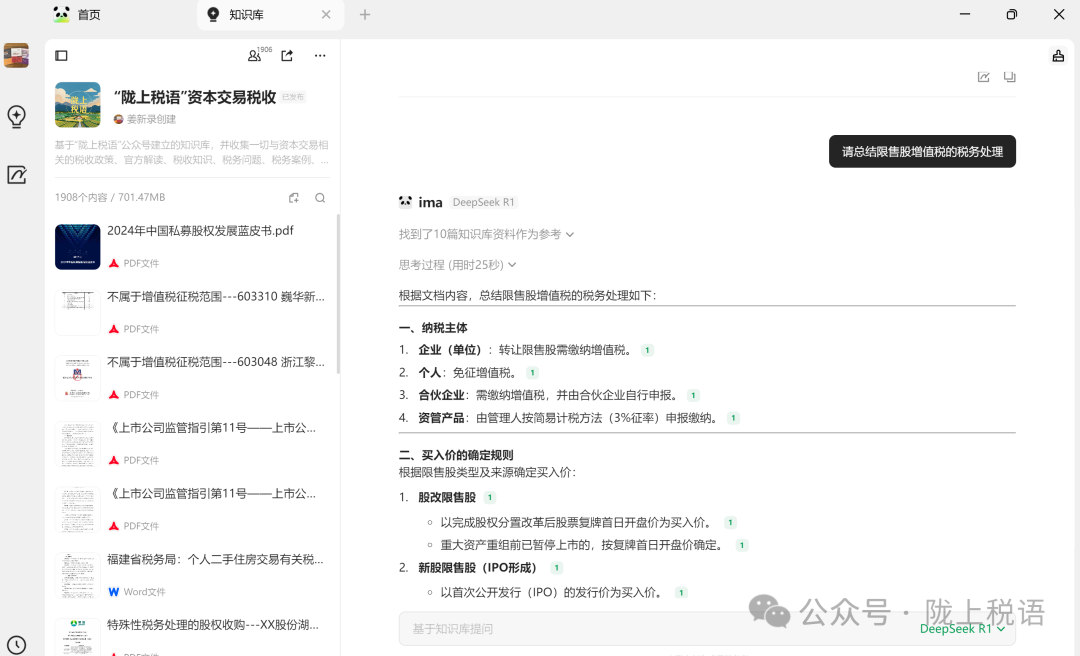Open the notes icon in left sidebar
The width and height of the screenshot is (1080, 656).
(x=16, y=175)
